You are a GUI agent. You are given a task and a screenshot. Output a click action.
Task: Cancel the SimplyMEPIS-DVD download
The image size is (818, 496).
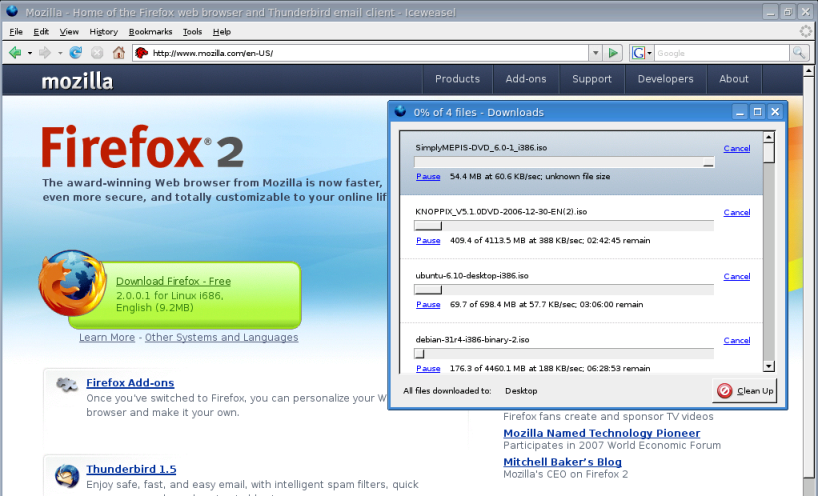[737, 149]
